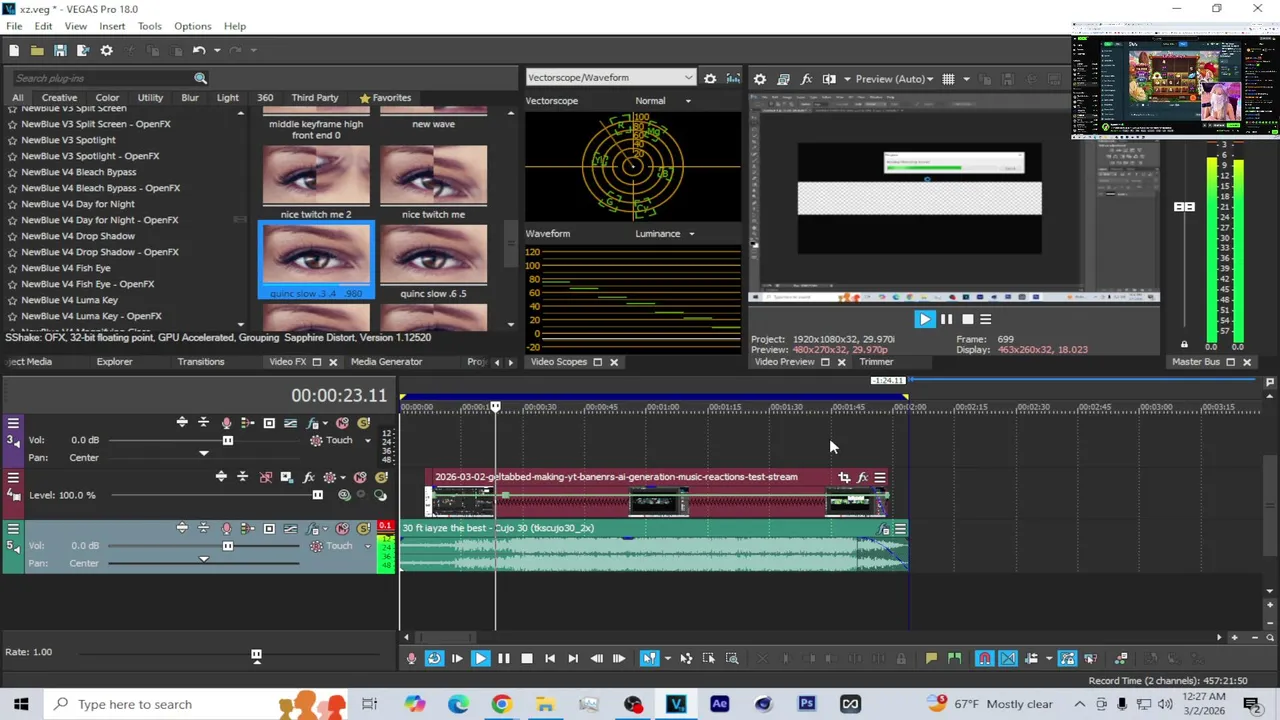
Task: Filter plug-ins by Blur category
Action: tap(190, 98)
